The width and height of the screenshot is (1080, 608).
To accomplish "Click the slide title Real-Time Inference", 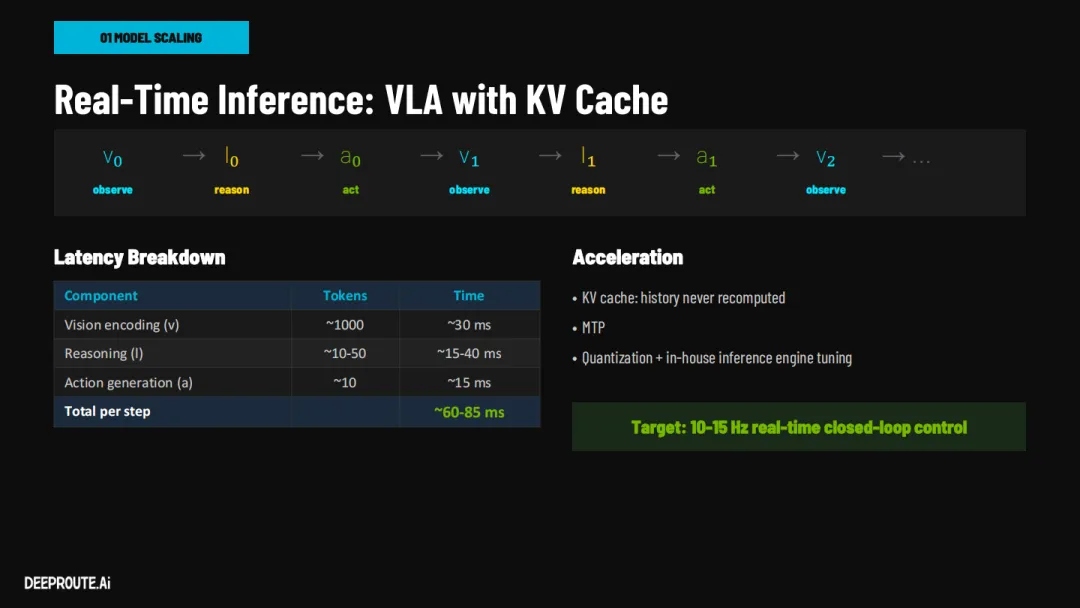I will tap(361, 99).
